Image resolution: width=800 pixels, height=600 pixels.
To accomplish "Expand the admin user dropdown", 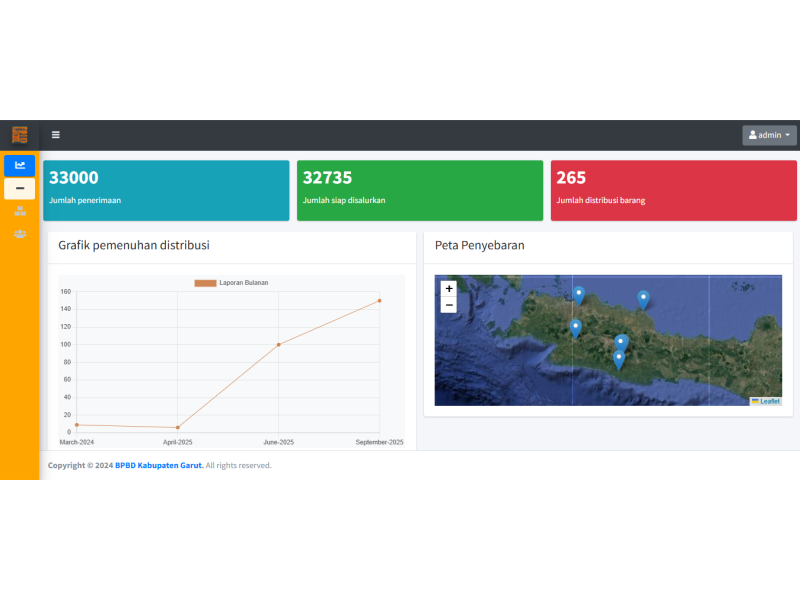I will pos(769,135).
